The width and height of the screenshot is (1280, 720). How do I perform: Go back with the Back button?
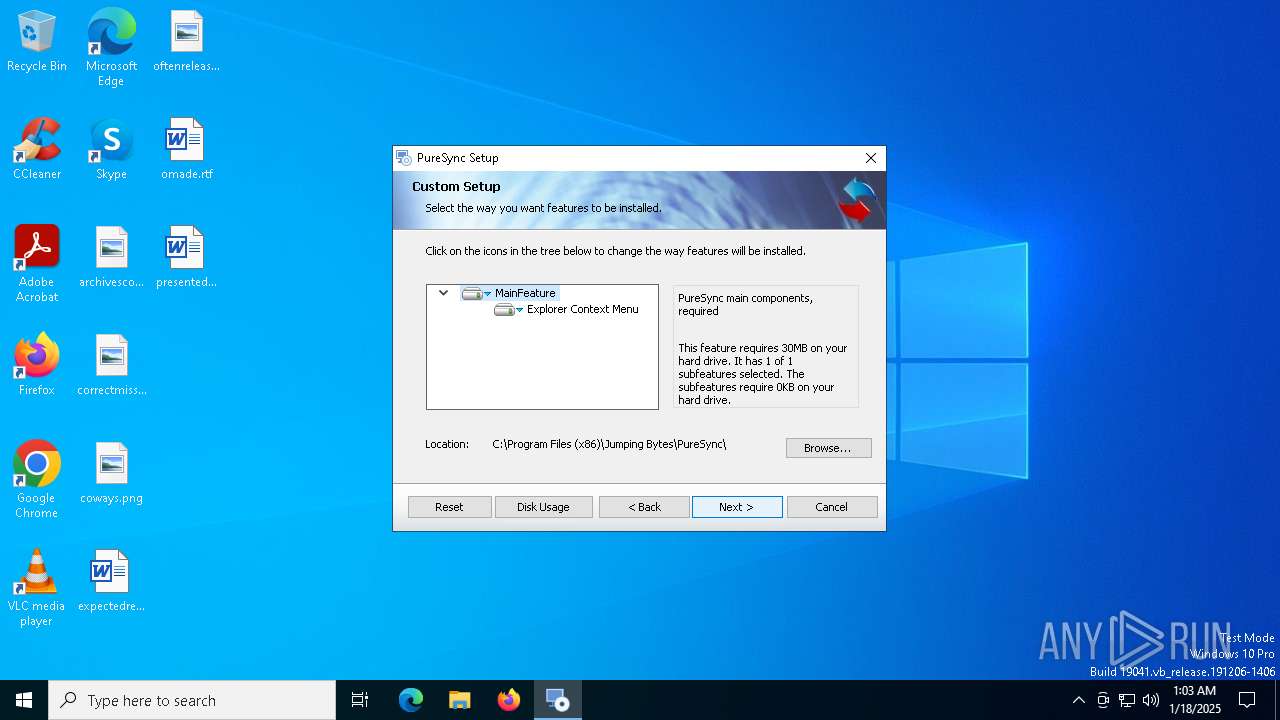[x=644, y=507]
